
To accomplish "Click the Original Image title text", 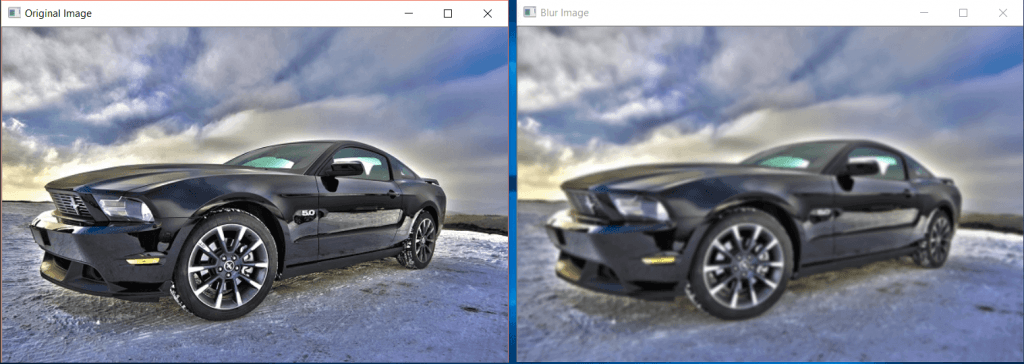I will [58, 14].
